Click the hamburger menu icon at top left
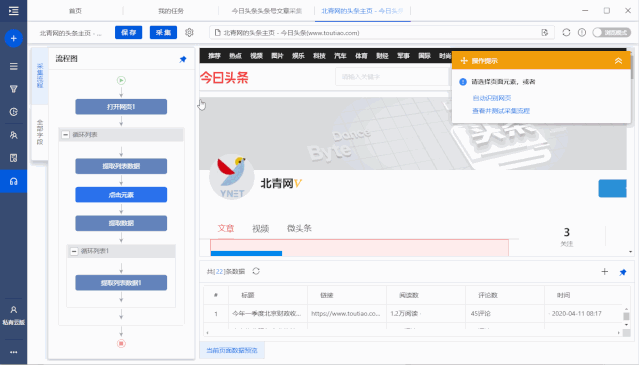The image size is (639, 365). (13, 11)
